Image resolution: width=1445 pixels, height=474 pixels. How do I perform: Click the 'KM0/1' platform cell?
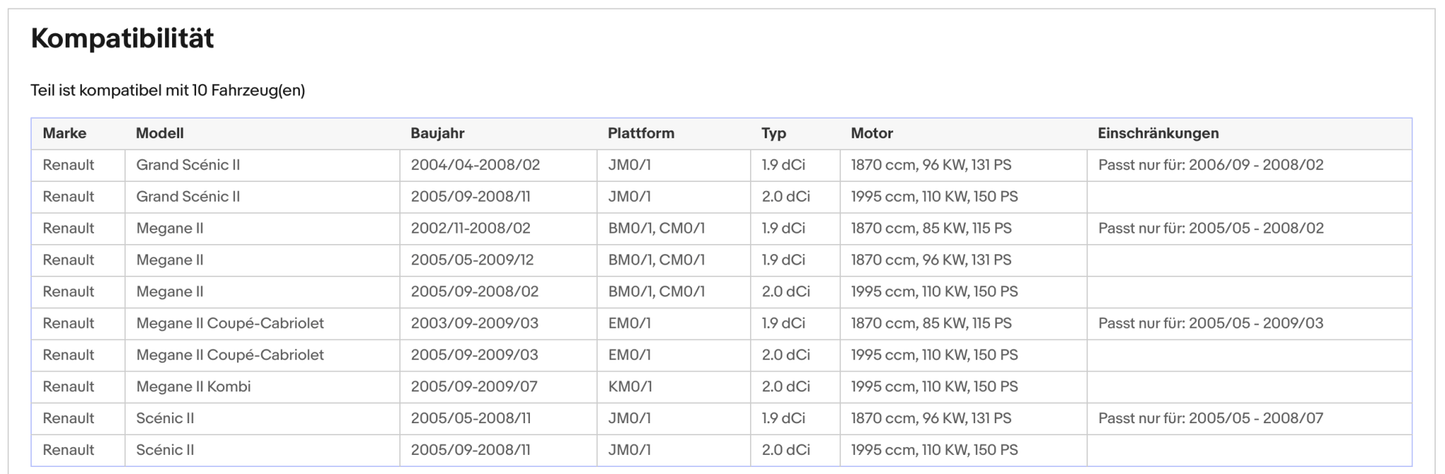(x=629, y=386)
